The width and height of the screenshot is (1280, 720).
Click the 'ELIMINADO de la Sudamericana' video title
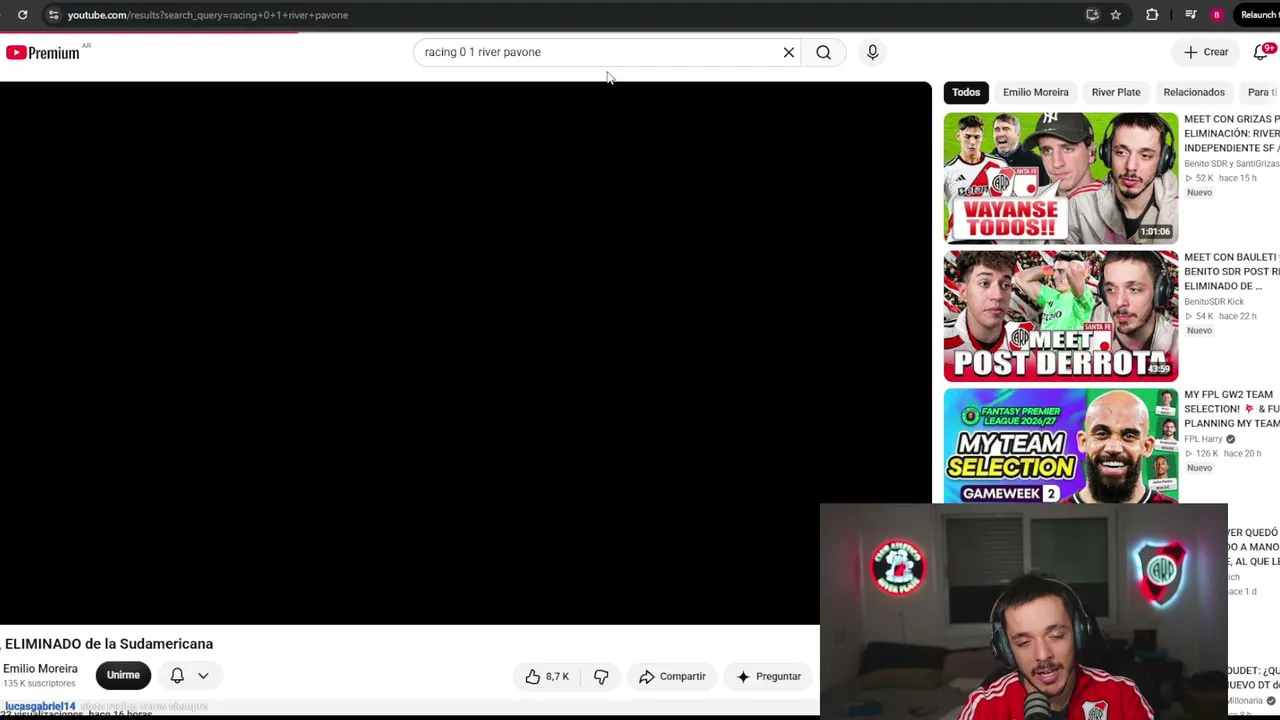(109, 644)
